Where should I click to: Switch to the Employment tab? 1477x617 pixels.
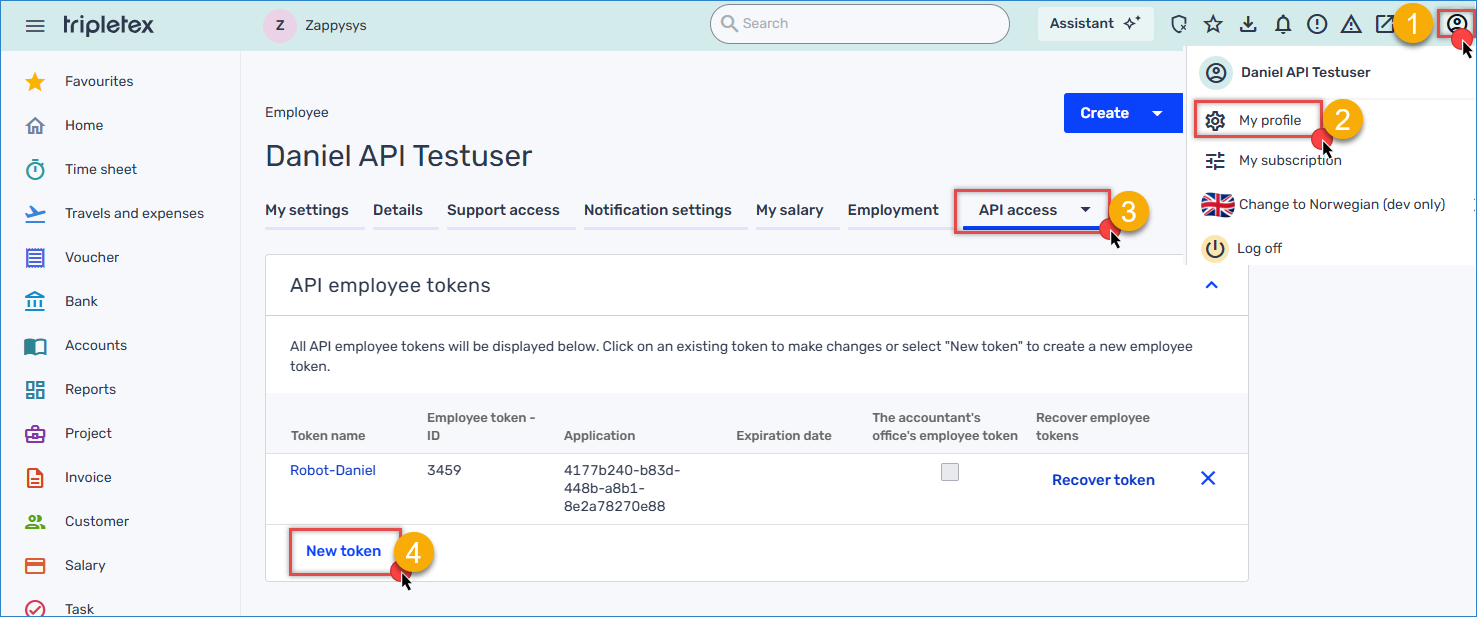click(893, 210)
